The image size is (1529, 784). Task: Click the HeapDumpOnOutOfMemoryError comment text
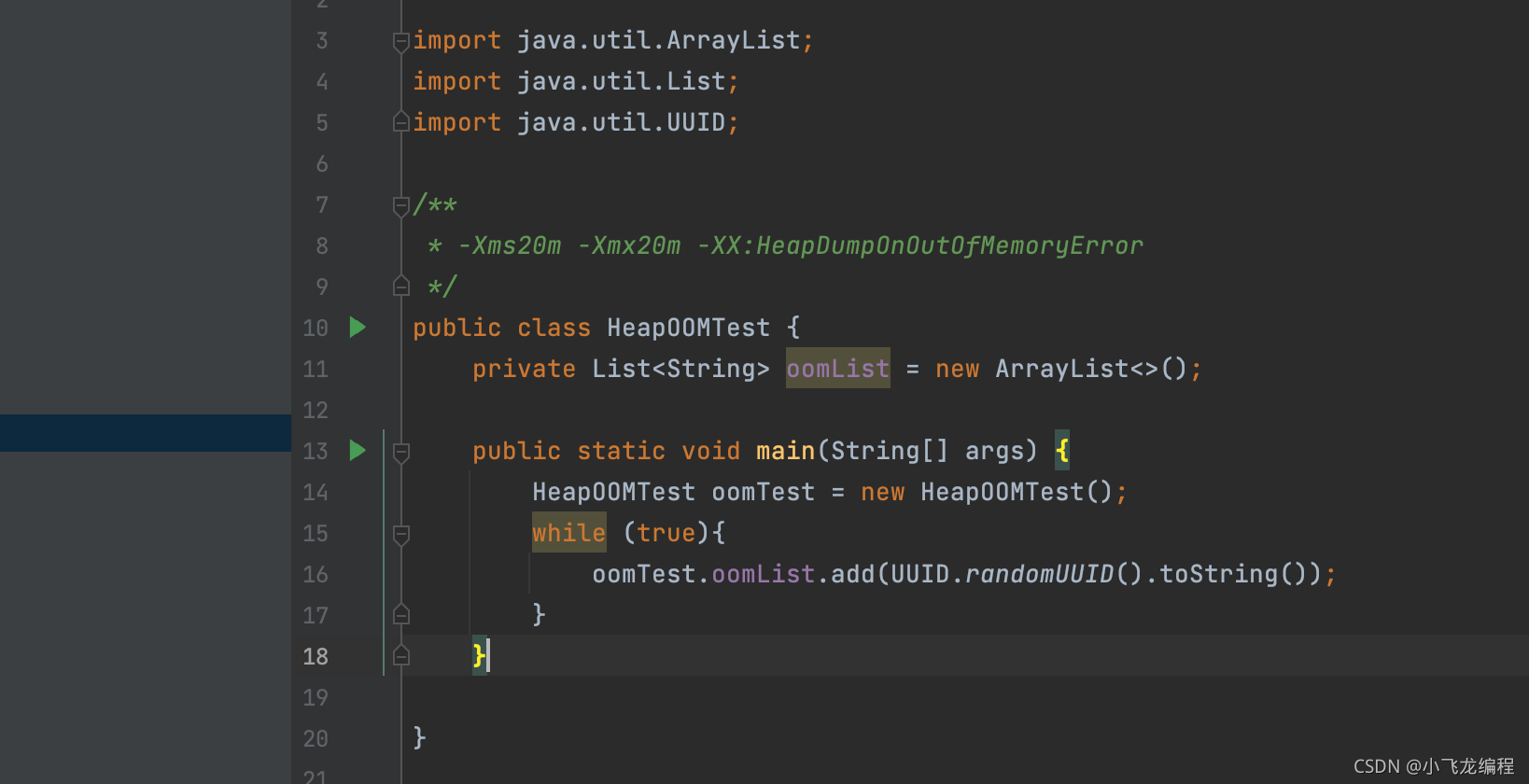(950, 245)
